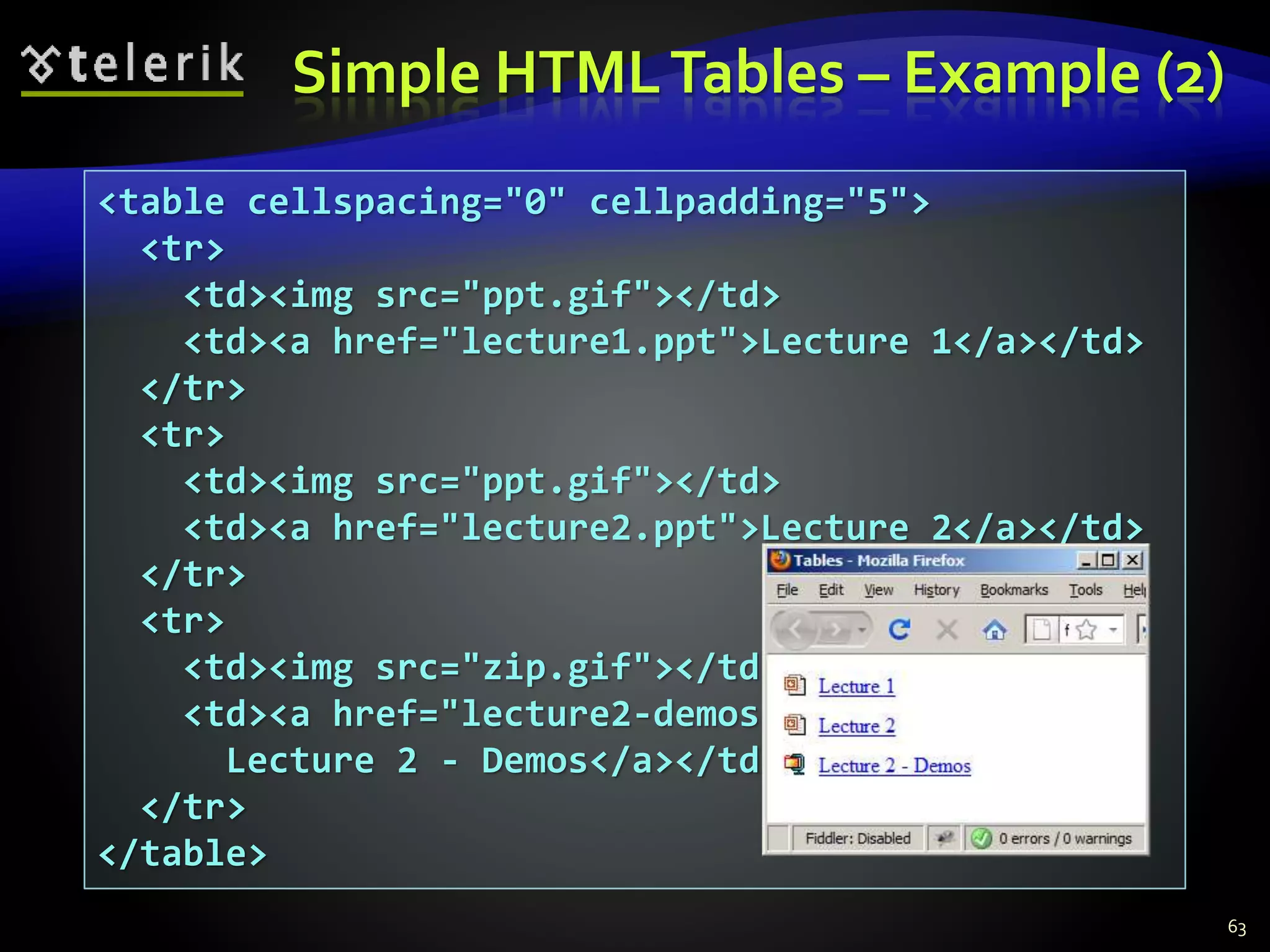Click the 0 errors / 0 warnings text
Viewport: 1270px width, 952px height.
point(1065,839)
